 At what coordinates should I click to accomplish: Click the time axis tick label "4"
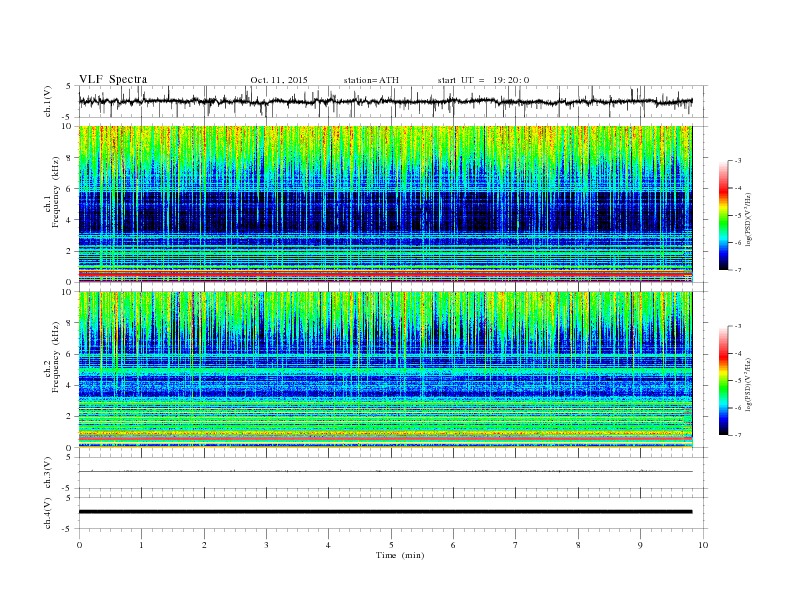coord(328,545)
